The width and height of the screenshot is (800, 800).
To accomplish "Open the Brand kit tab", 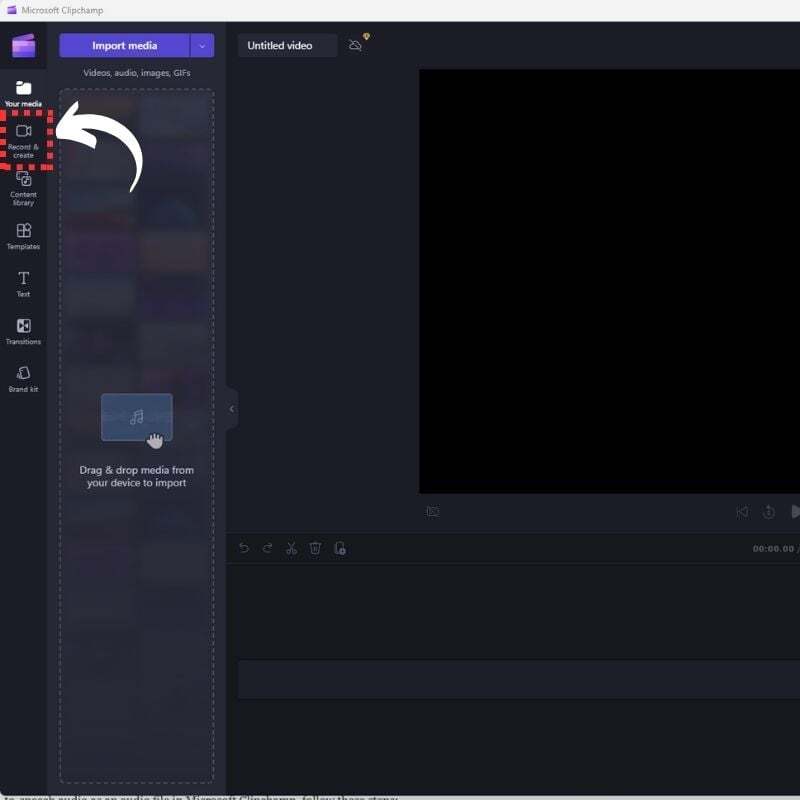I will (23, 379).
